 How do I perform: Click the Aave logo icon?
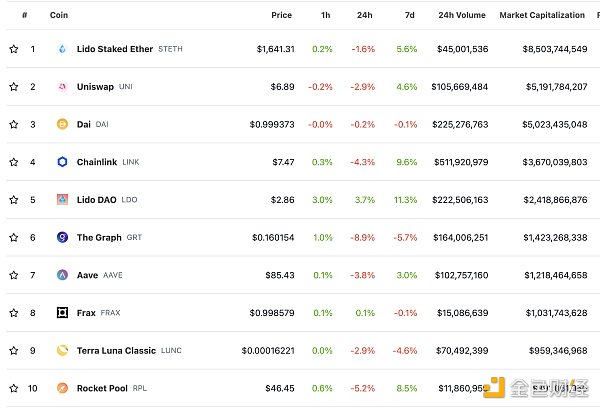[62, 275]
